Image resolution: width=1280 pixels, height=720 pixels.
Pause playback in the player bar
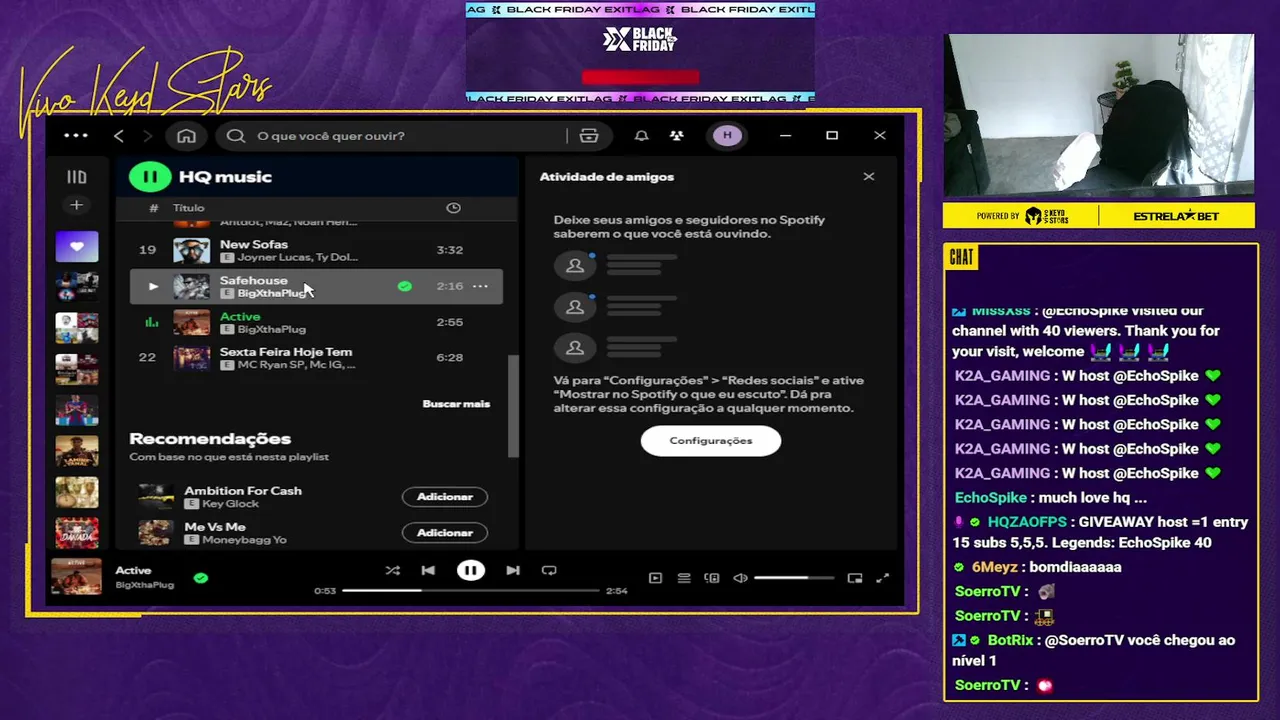click(x=471, y=570)
